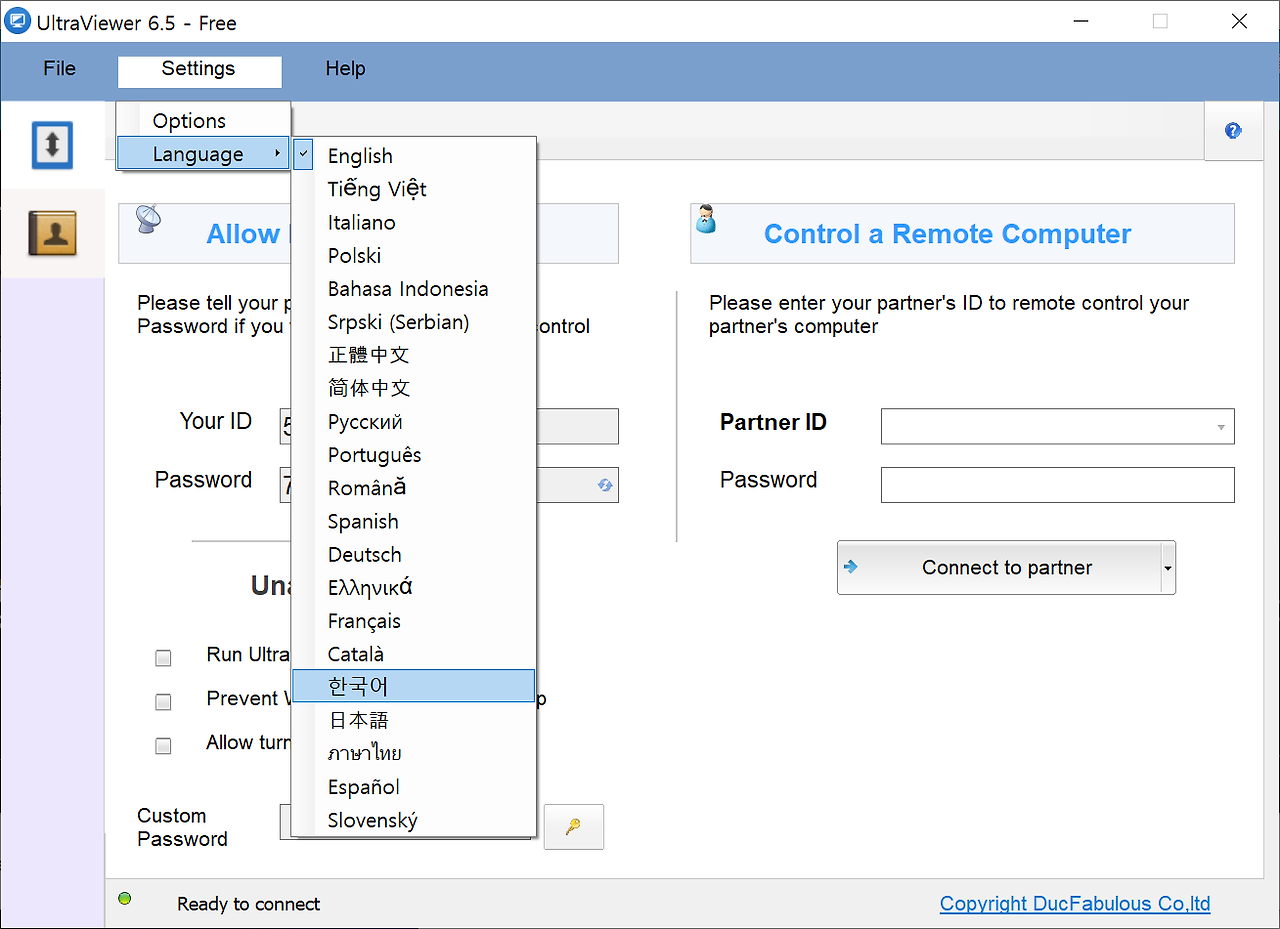The height and width of the screenshot is (929, 1280).
Task: Select Português language
Action: (414, 455)
